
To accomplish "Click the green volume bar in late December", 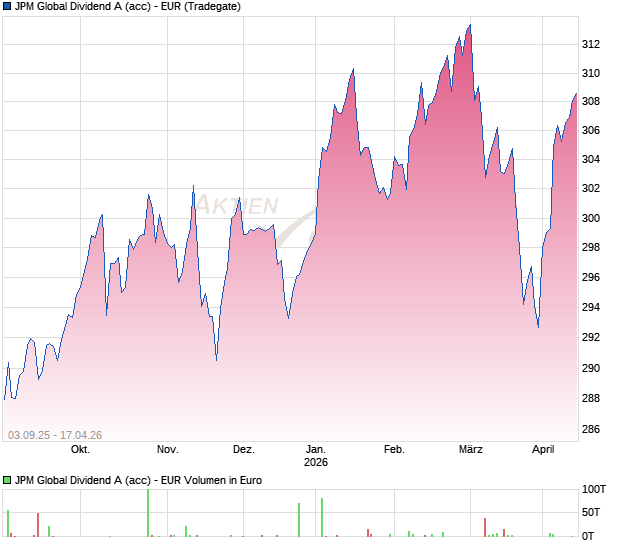I will 299,520.
